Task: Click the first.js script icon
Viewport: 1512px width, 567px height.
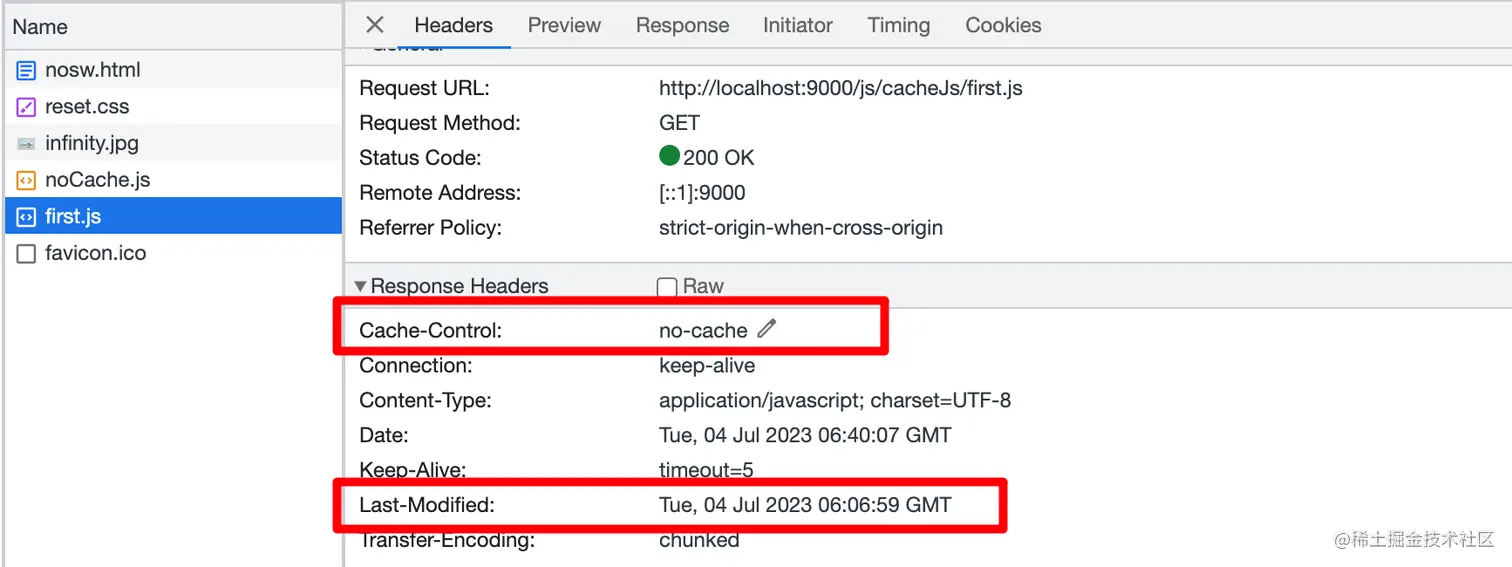Action: [x=27, y=217]
